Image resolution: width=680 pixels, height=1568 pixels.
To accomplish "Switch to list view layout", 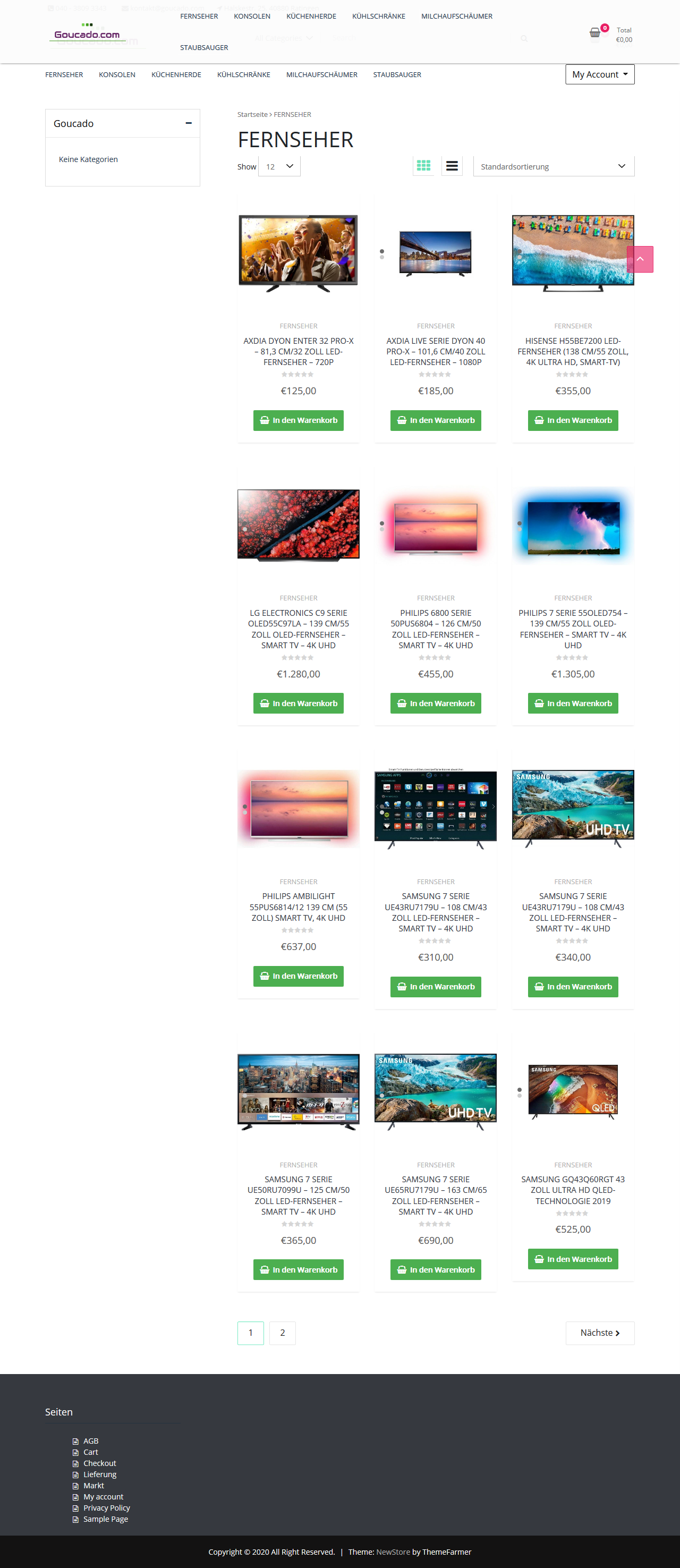I will 452,166.
